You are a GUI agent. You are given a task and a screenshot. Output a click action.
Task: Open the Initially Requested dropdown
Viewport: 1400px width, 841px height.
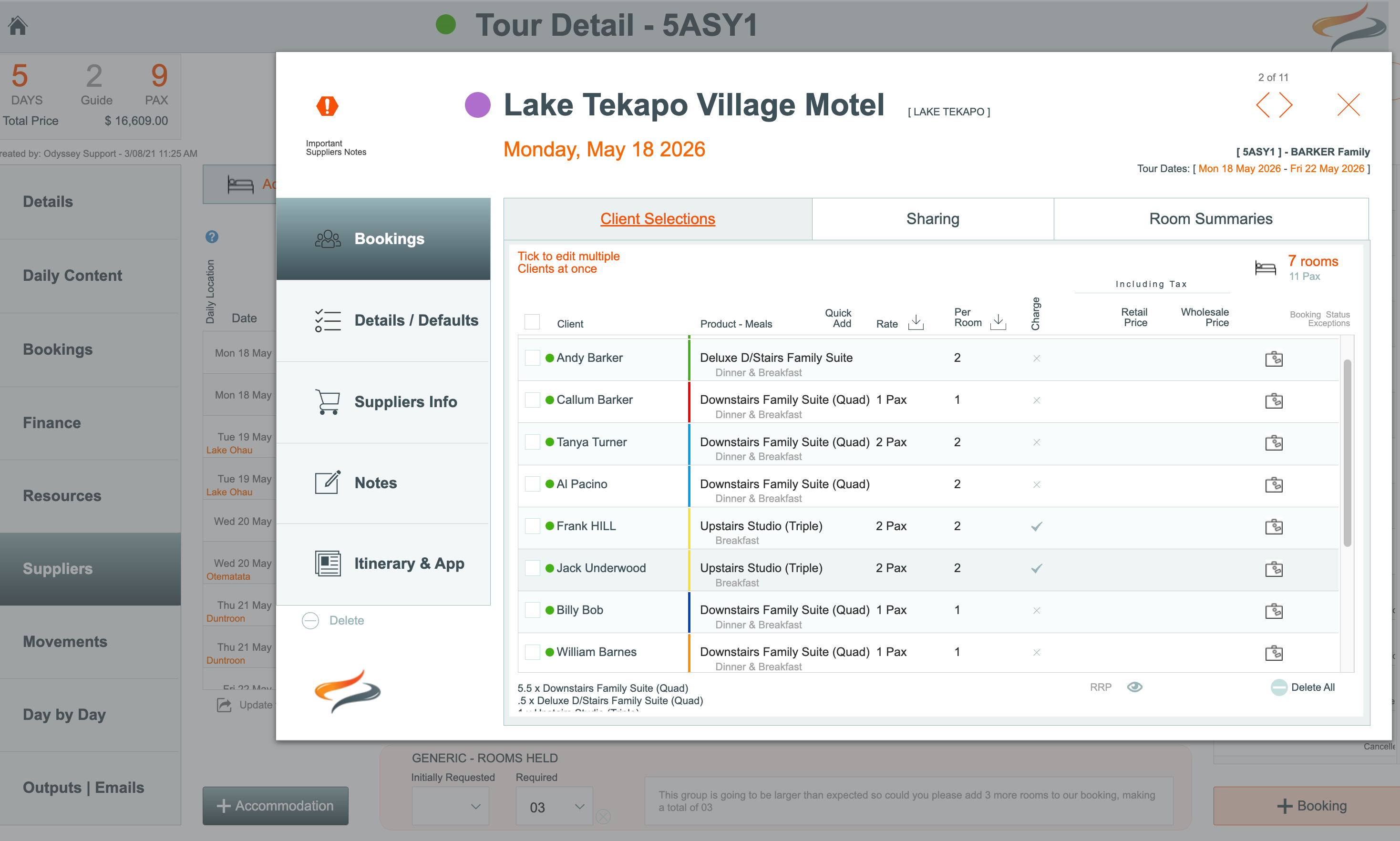[450, 806]
